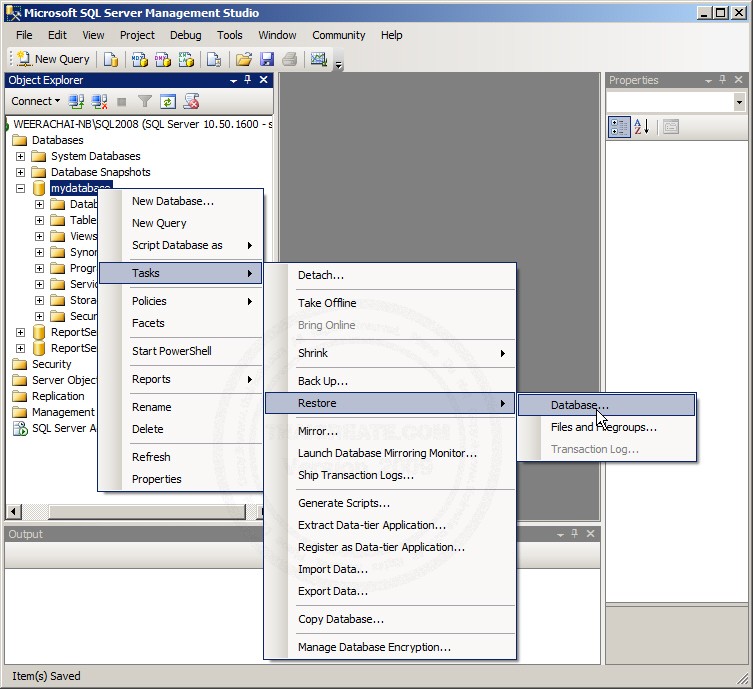Select Back Up... from the Tasks menu
The height and width of the screenshot is (689, 753).
(x=390, y=381)
